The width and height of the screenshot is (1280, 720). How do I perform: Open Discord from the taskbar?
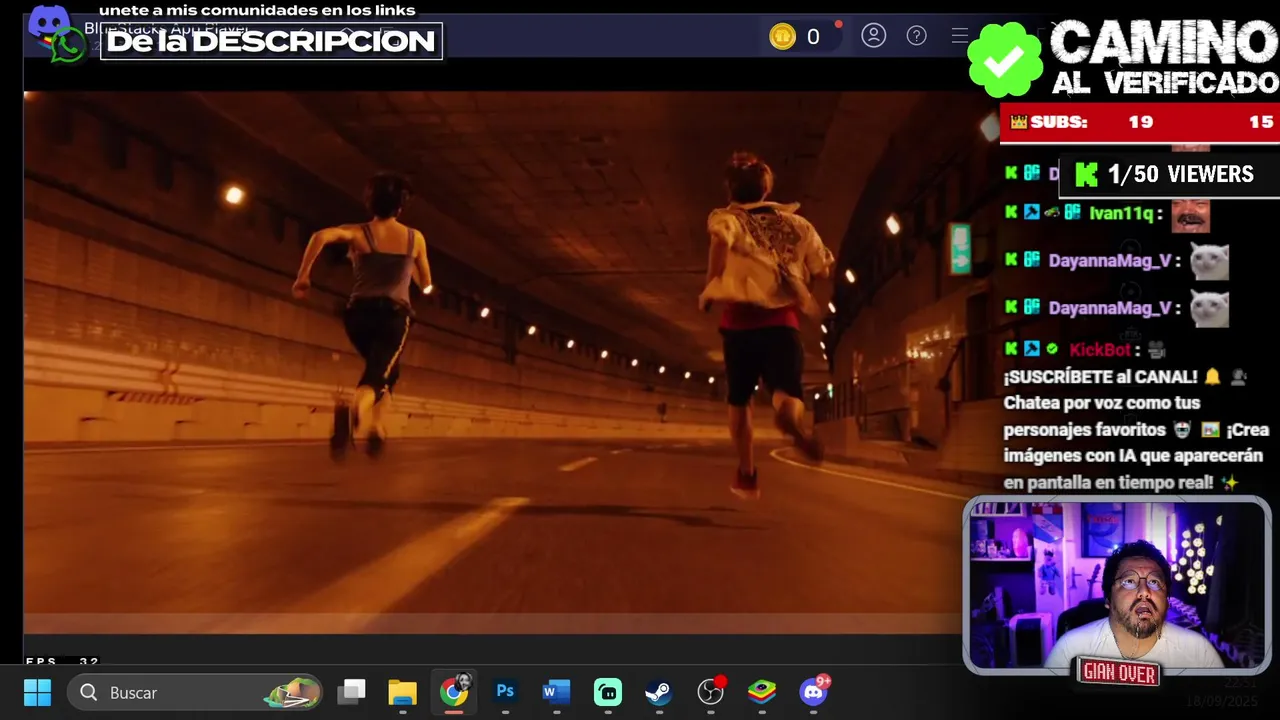[815, 690]
